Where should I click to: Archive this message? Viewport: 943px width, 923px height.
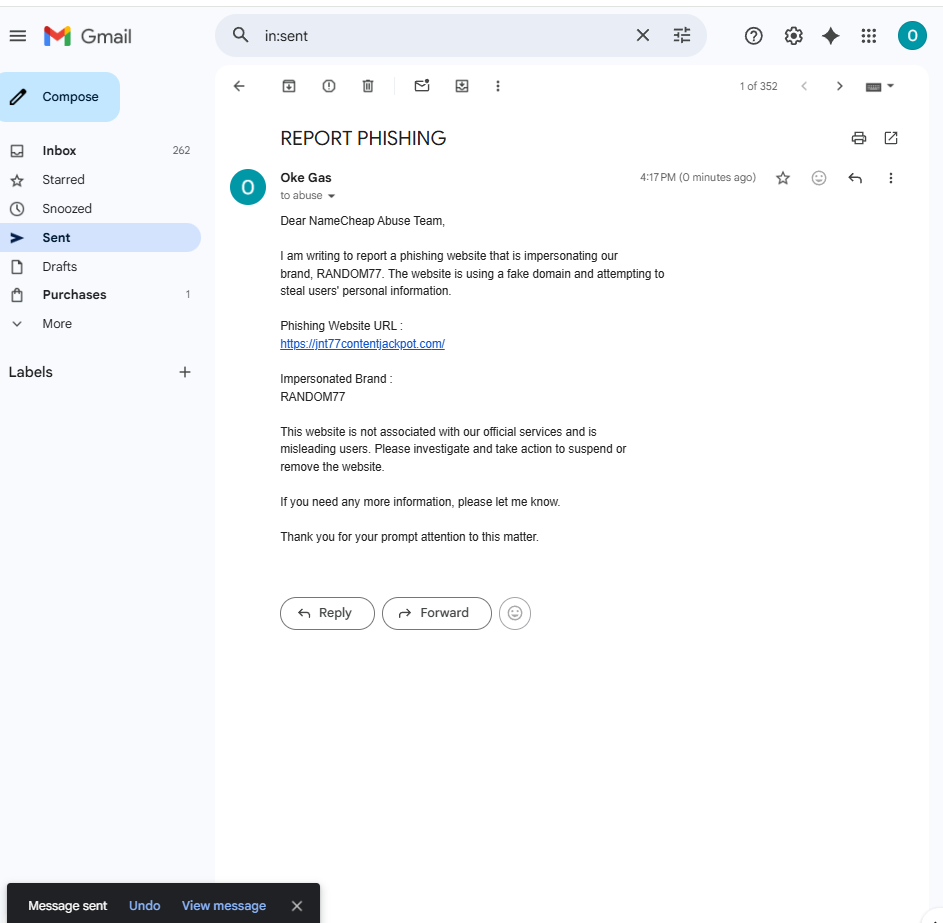(x=289, y=86)
